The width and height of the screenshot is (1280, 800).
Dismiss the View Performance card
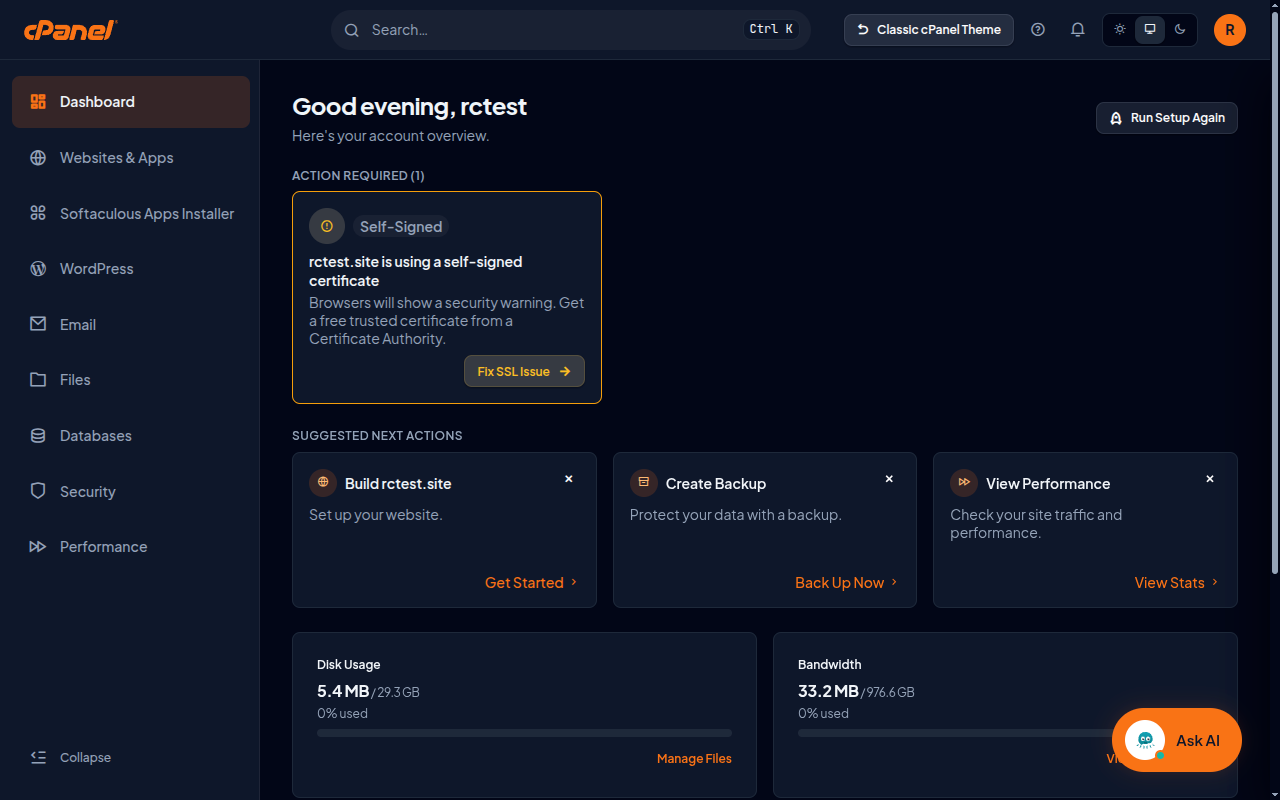click(1210, 479)
